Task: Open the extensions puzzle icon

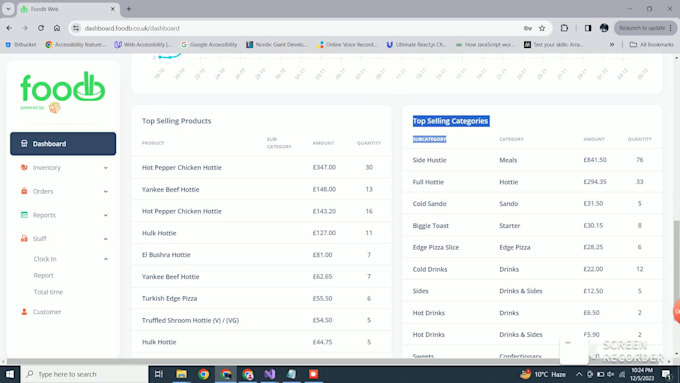Action: click(564, 28)
